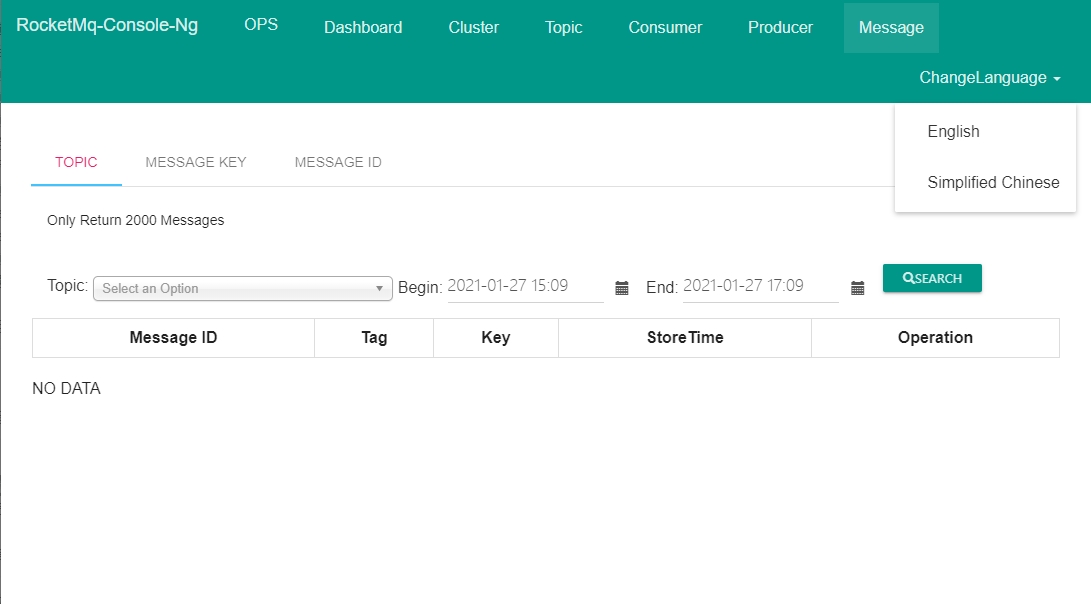Navigate to the Cluster page
The height and width of the screenshot is (604, 1091).
(473, 28)
